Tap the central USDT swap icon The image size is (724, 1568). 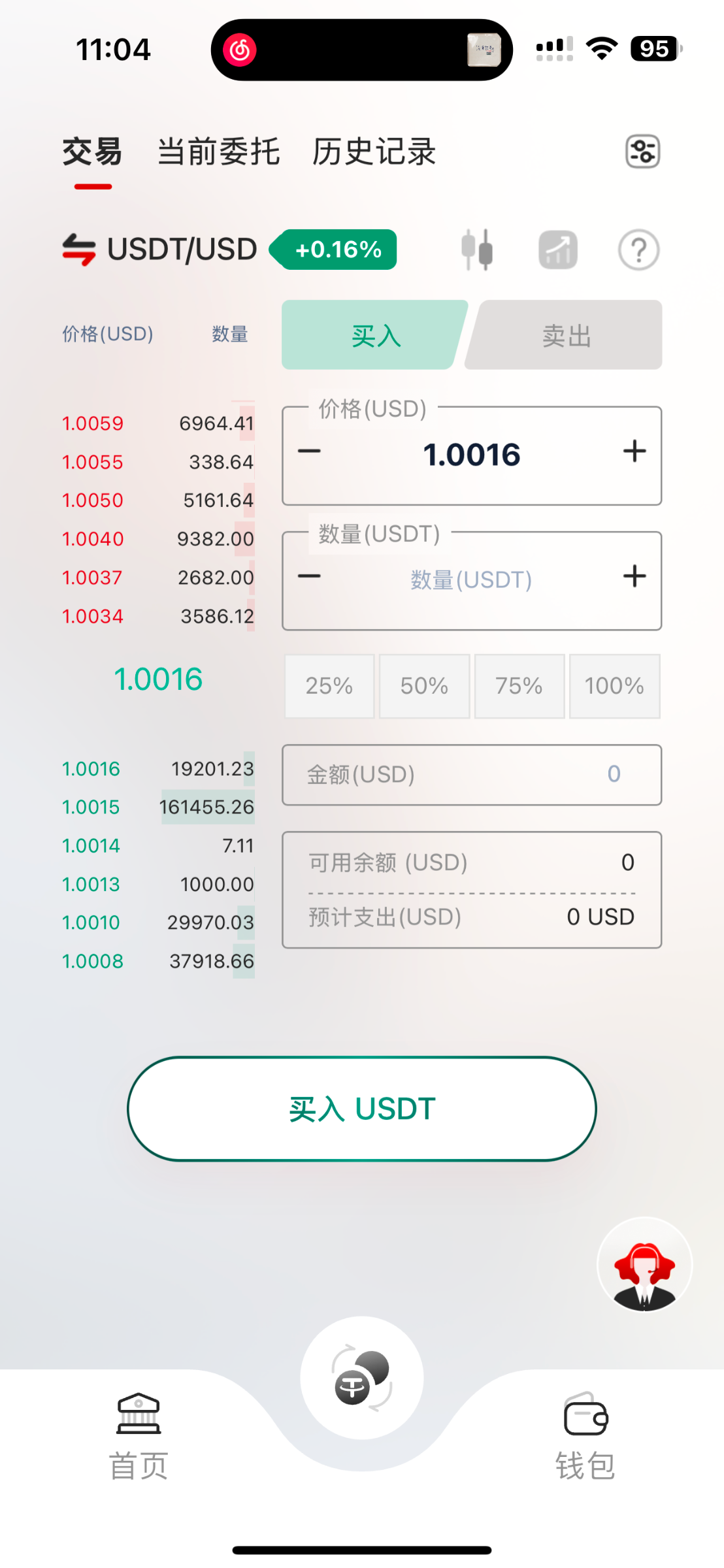pos(362,1377)
